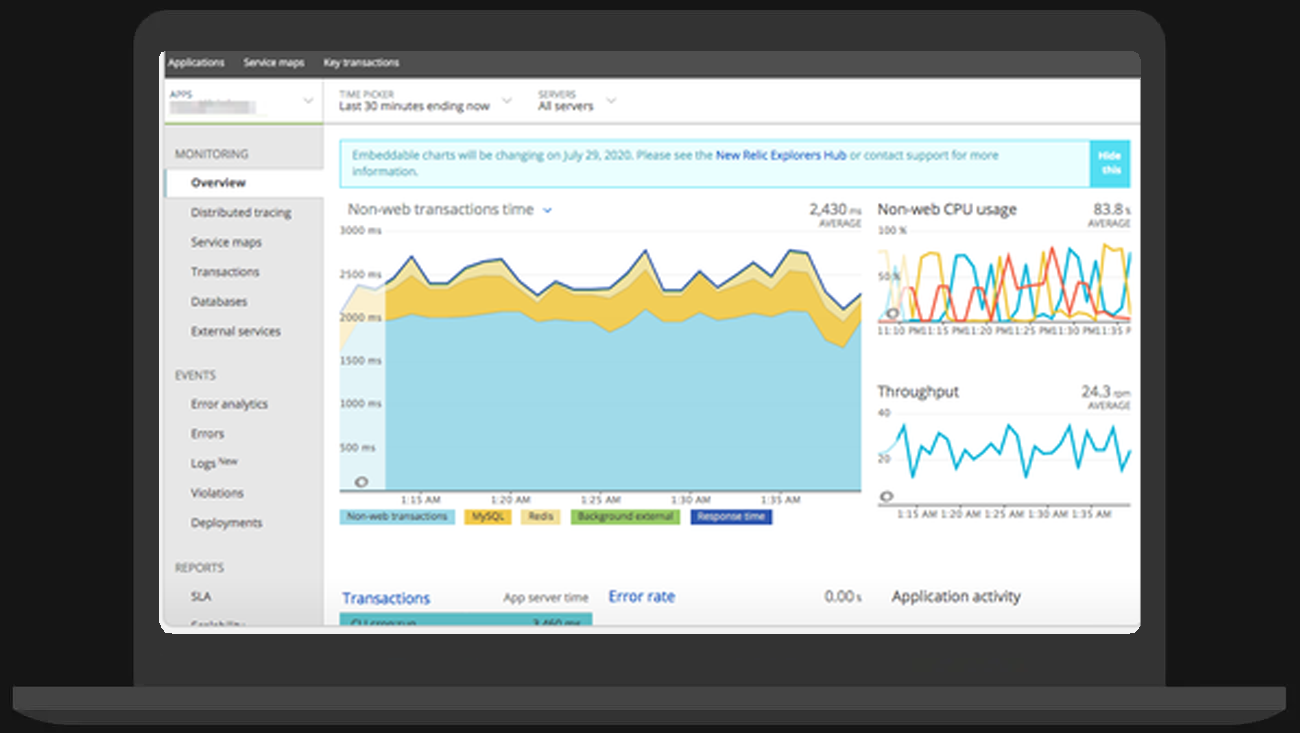Toggle Non-web transactions legend series
This screenshot has height=733, width=1300.
tap(397, 517)
